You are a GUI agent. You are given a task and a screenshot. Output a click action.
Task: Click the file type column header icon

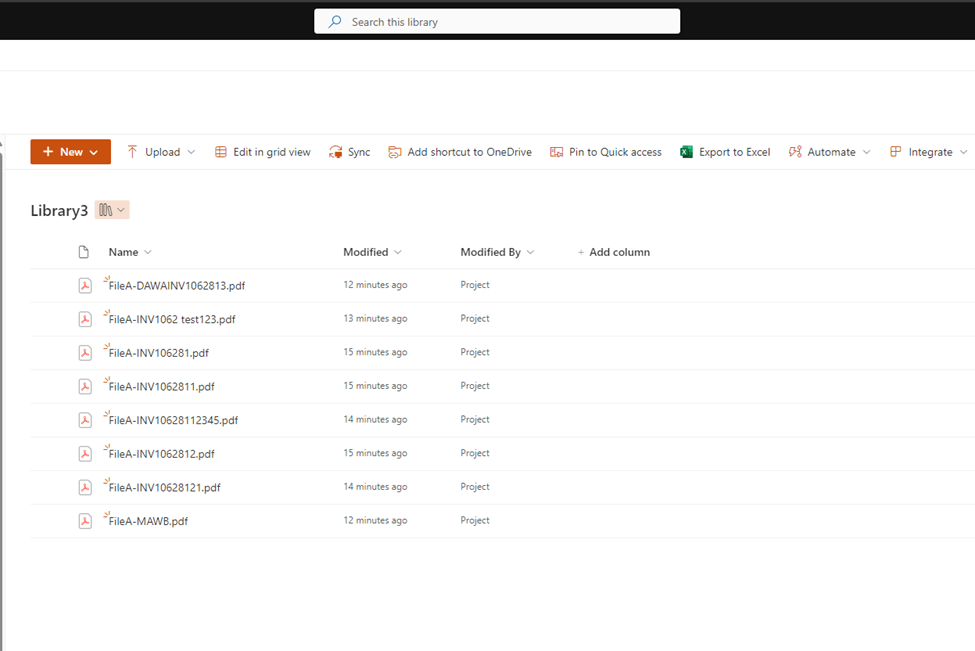pos(84,252)
